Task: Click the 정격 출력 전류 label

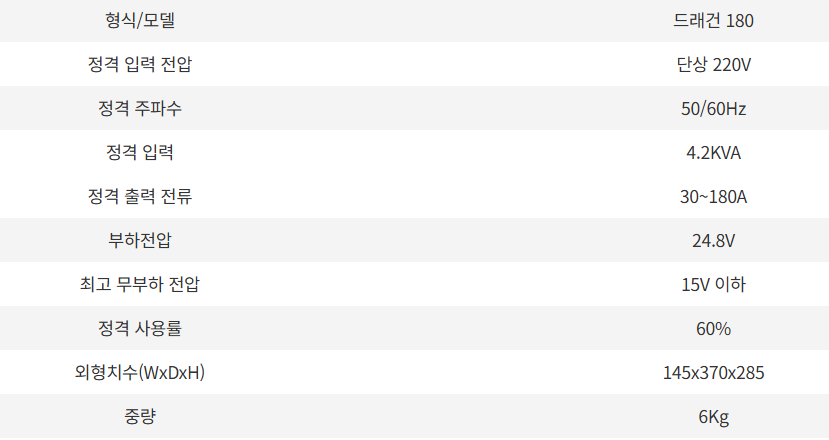Action: click(x=140, y=196)
